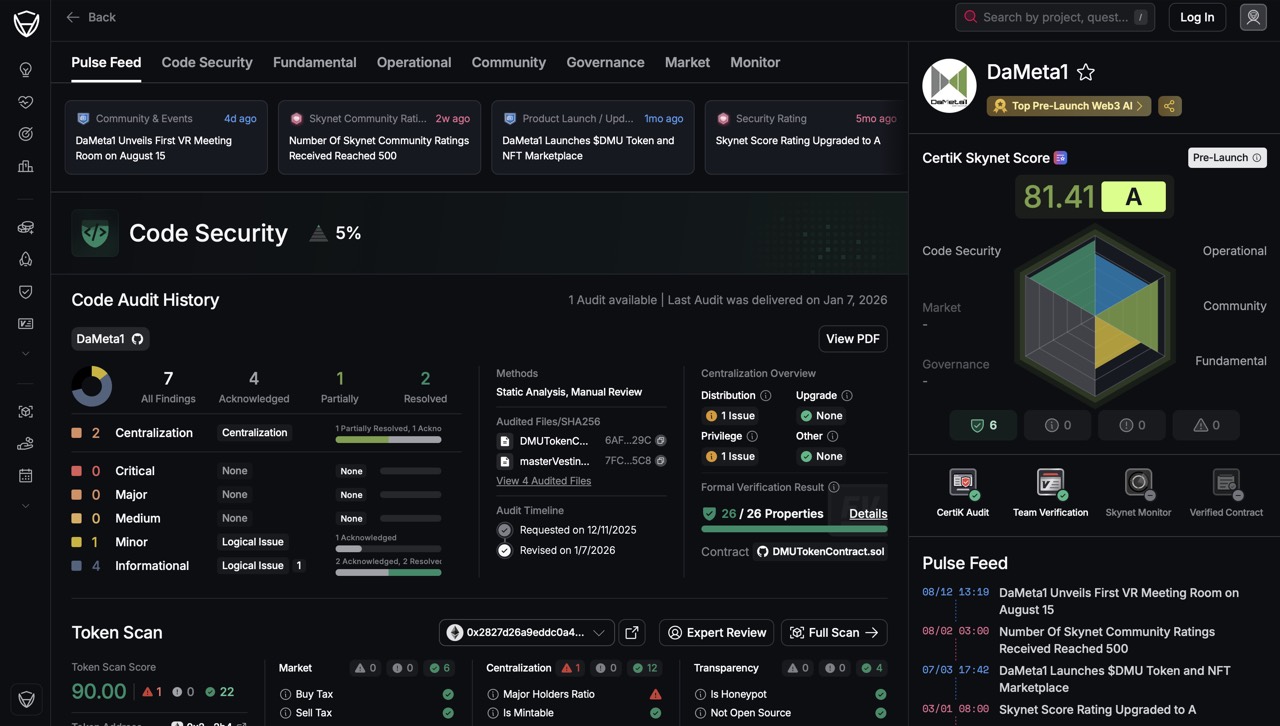The width and height of the screenshot is (1280, 726).
Task: Open the calendar sidebar icon
Action: coord(26,475)
